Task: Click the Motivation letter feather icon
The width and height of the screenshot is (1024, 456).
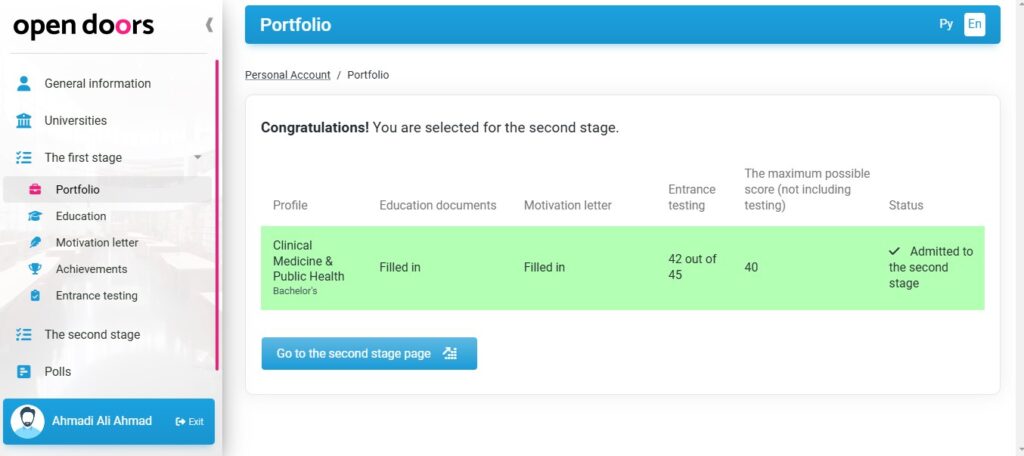Action: [35, 242]
